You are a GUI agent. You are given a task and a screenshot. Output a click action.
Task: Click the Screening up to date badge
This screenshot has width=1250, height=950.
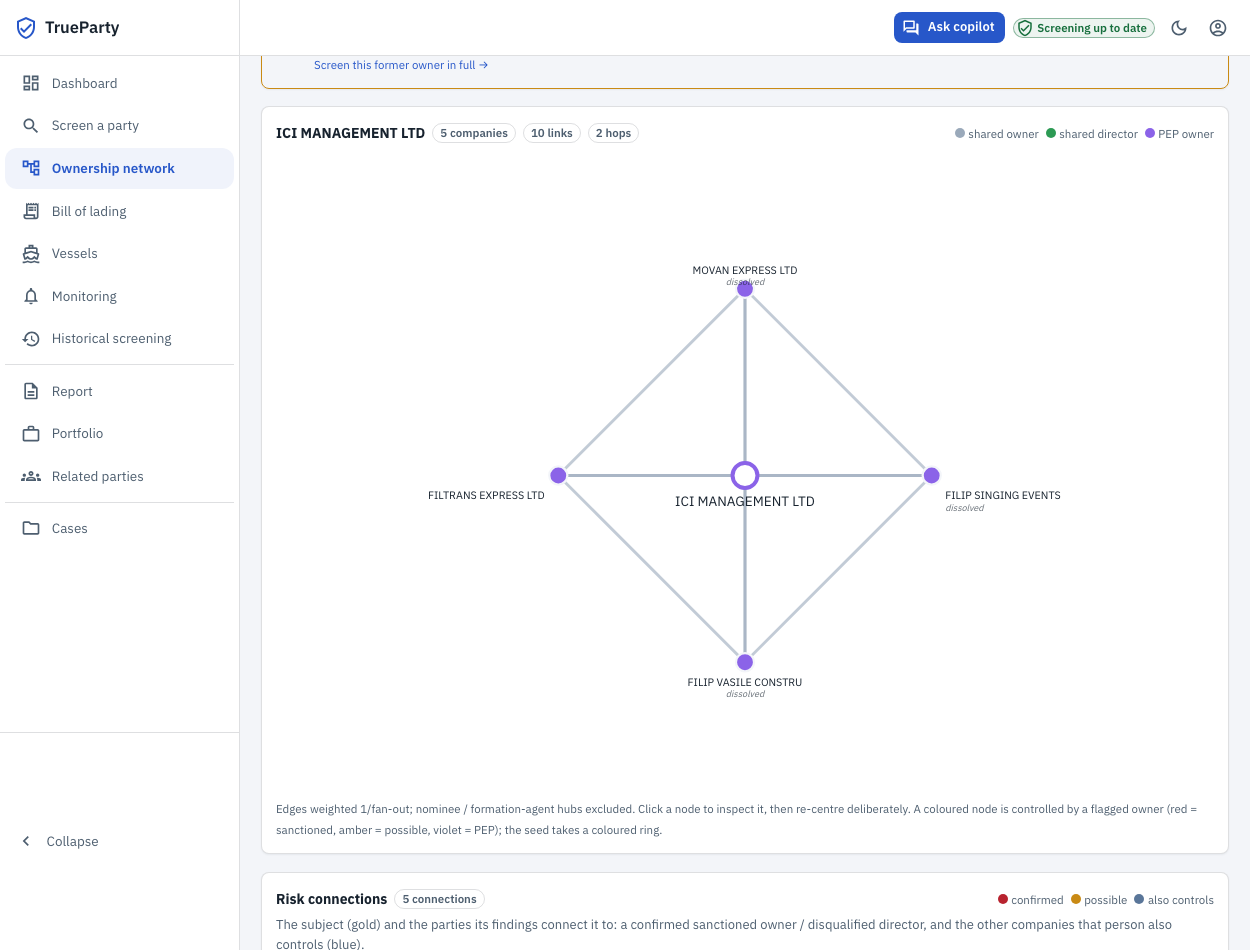pos(1084,28)
